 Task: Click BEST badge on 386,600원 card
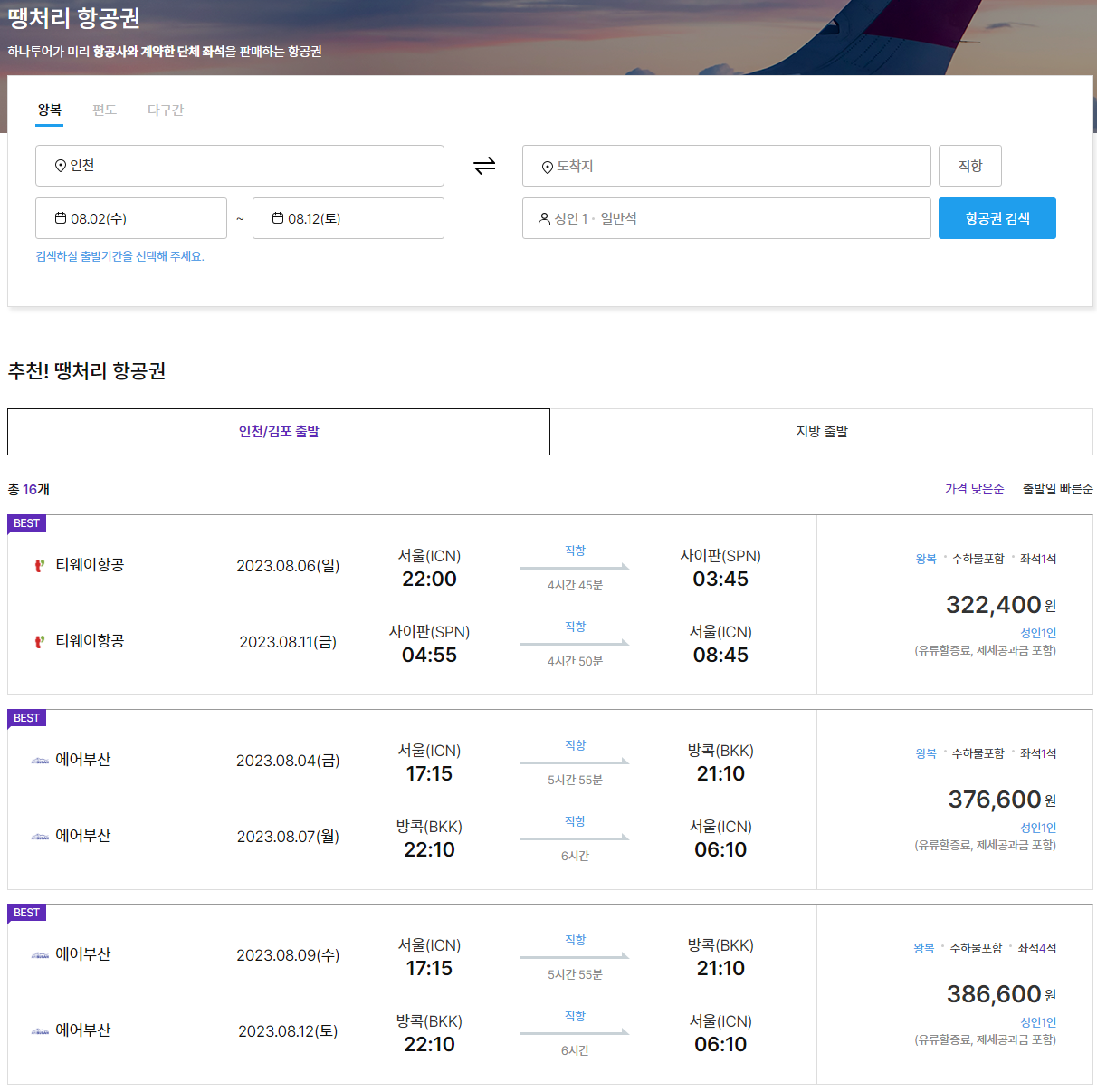(27, 913)
